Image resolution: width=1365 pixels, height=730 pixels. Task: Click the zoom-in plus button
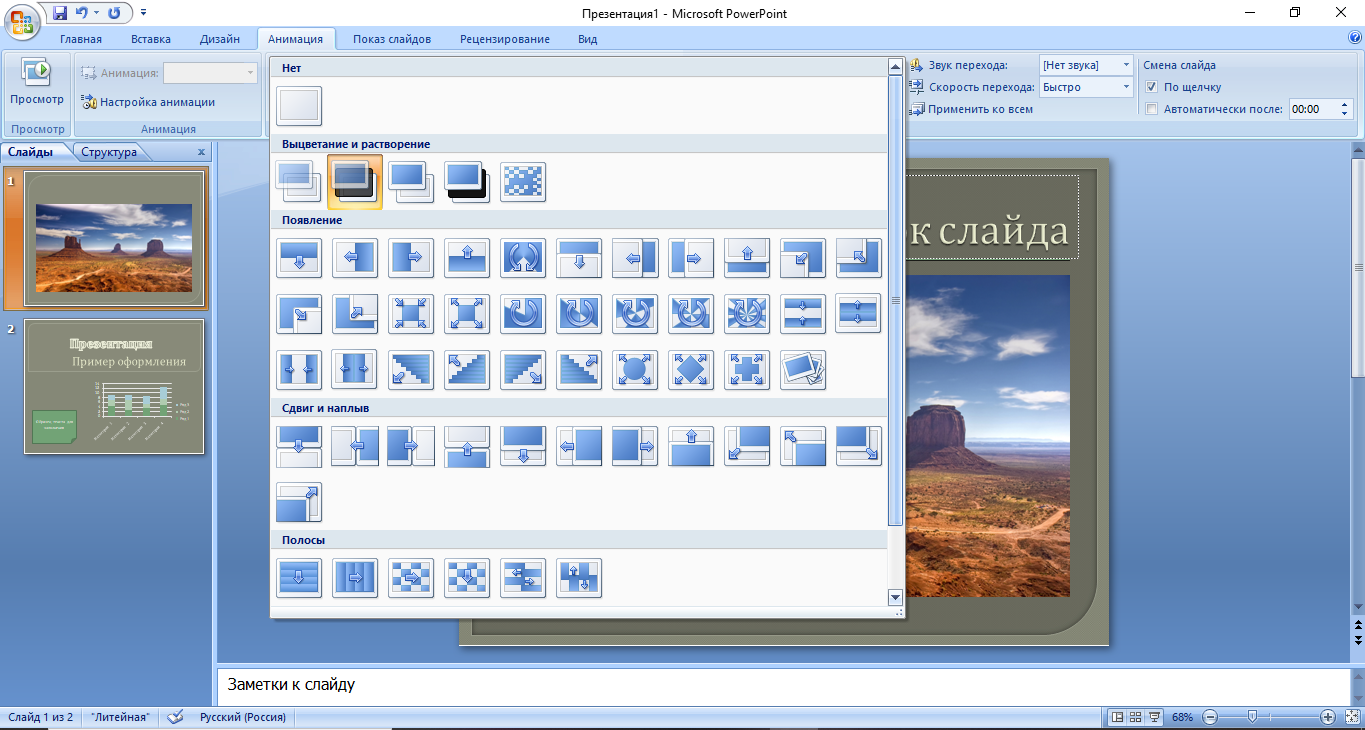coord(1328,717)
